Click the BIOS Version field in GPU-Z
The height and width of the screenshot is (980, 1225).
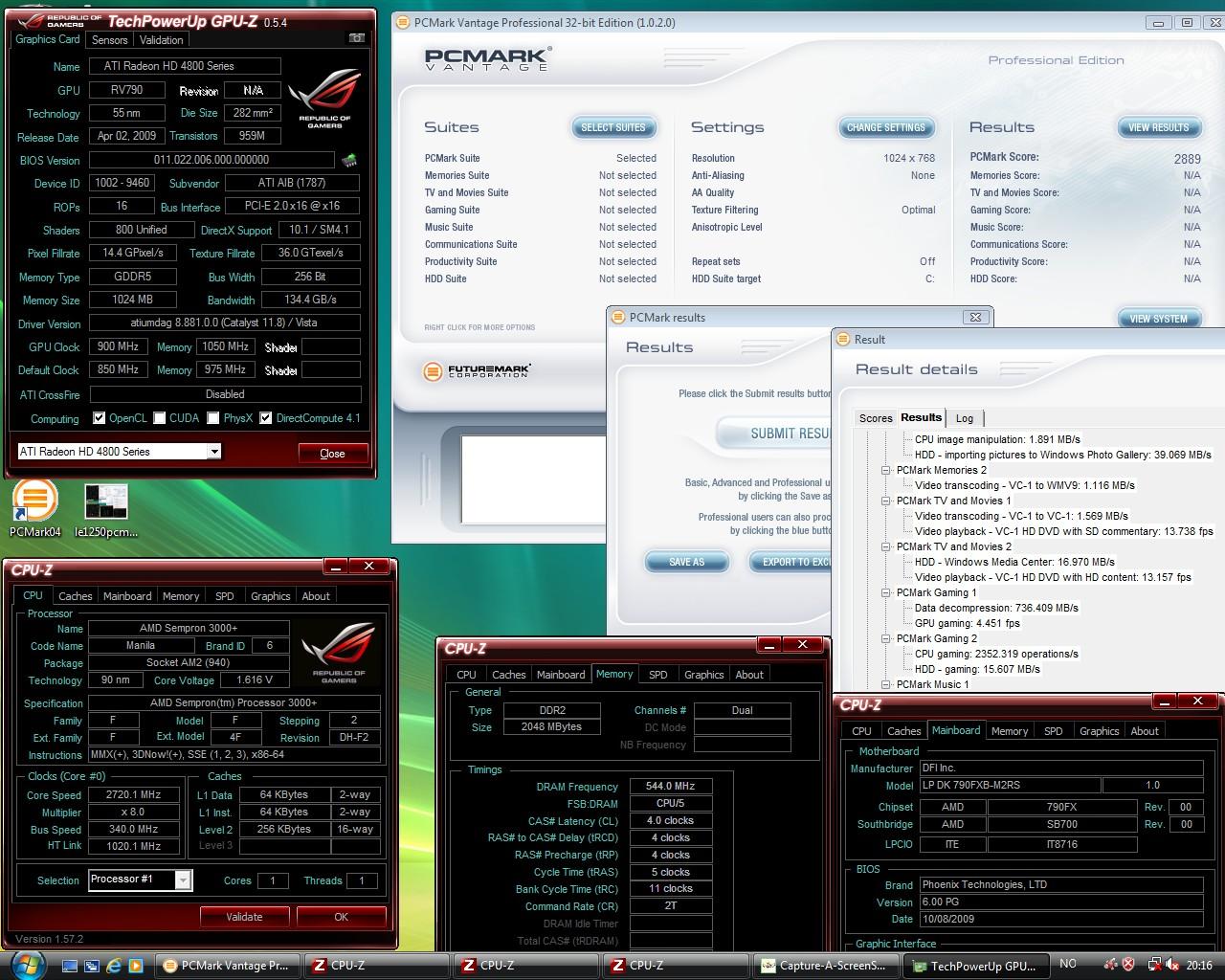[212, 160]
